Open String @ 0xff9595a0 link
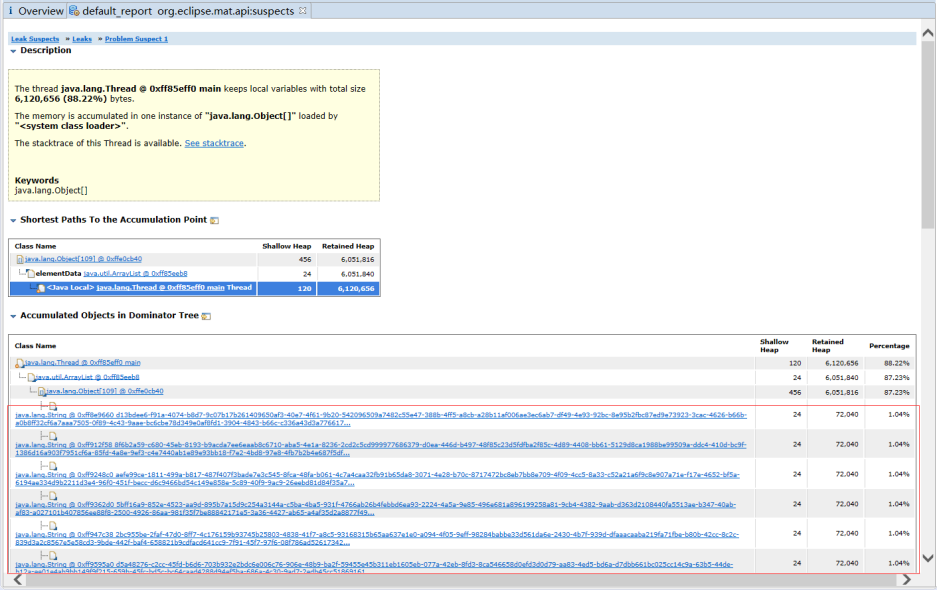 coord(373,567)
